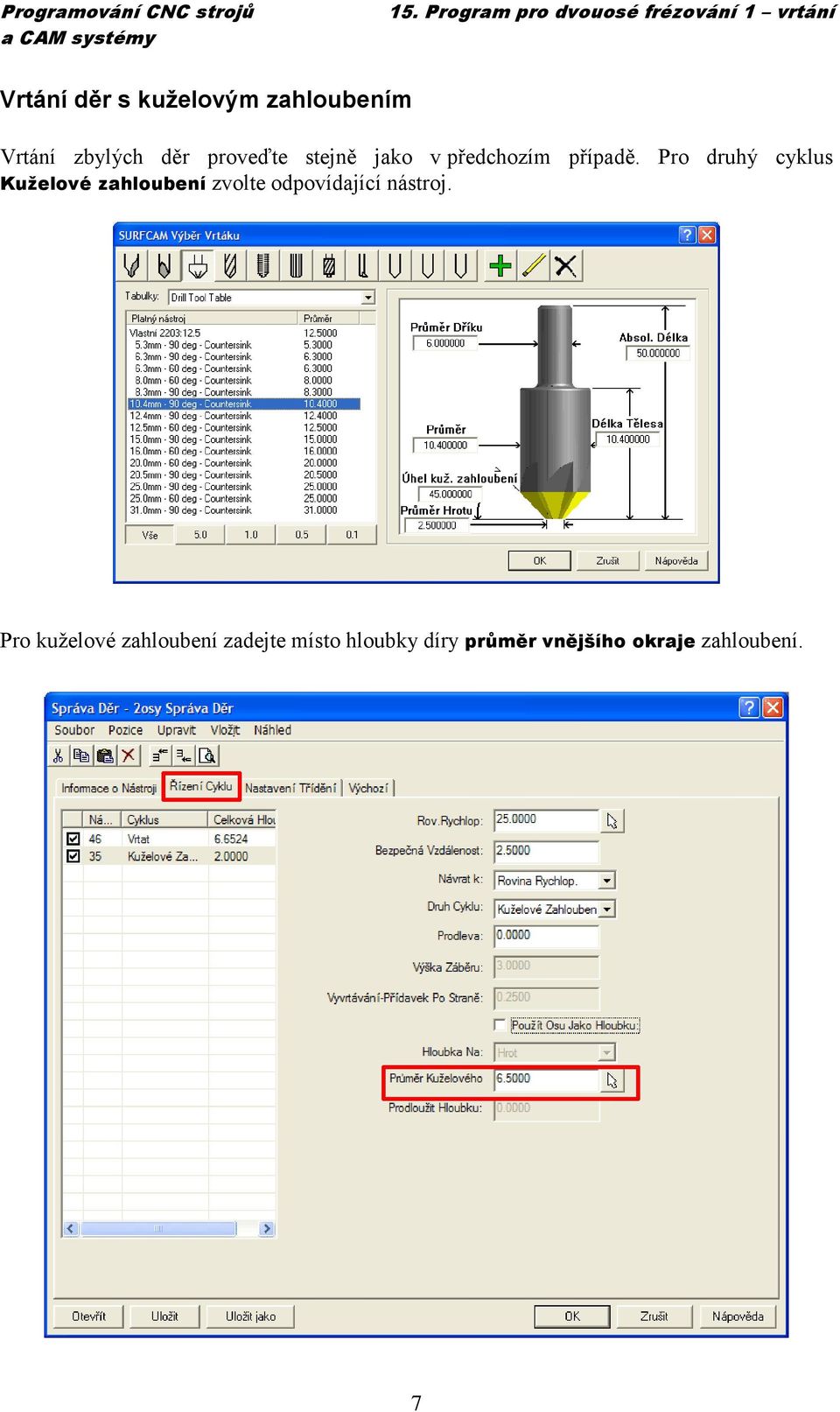This screenshot has width=840, height=1412.
Task: Click the move-up rows icon in Správa Děr toolbar
Action: click(x=160, y=755)
